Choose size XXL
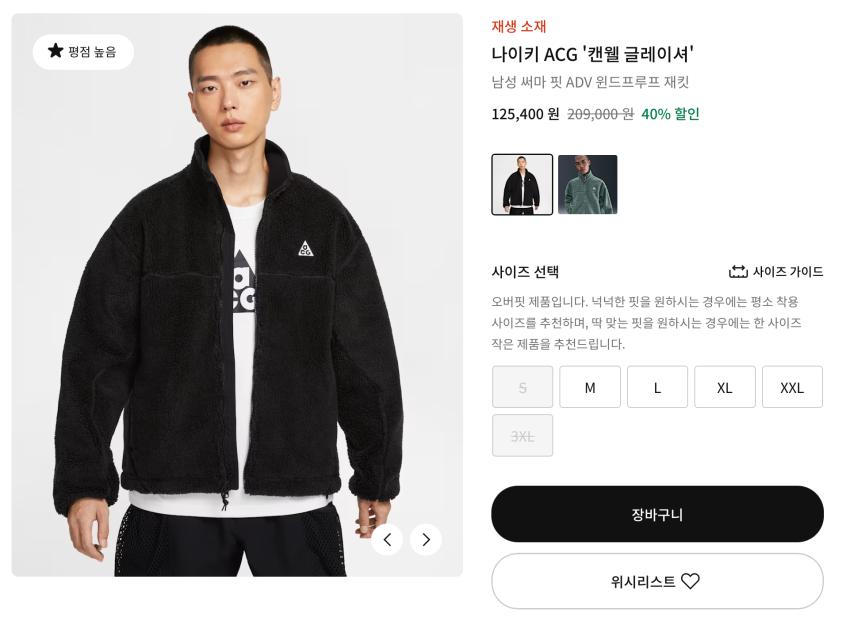The width and height of the screenshot is (850, 635). click(x=792, y=387)
